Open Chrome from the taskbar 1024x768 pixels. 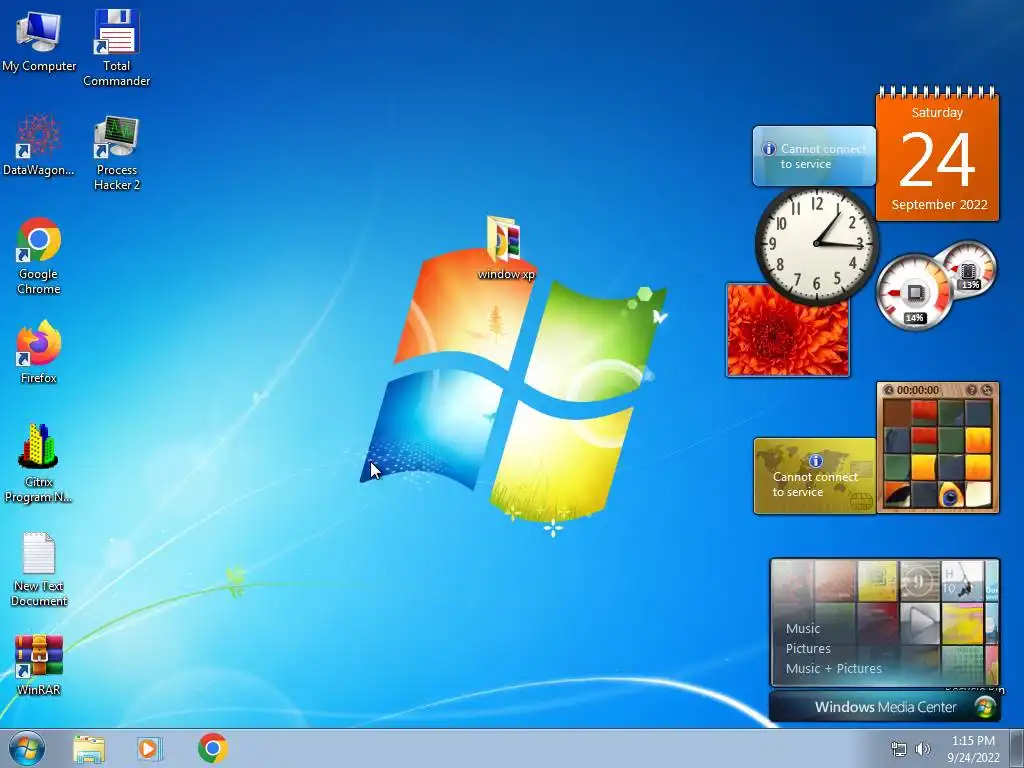pyautogui.click(x=213, y=748)
